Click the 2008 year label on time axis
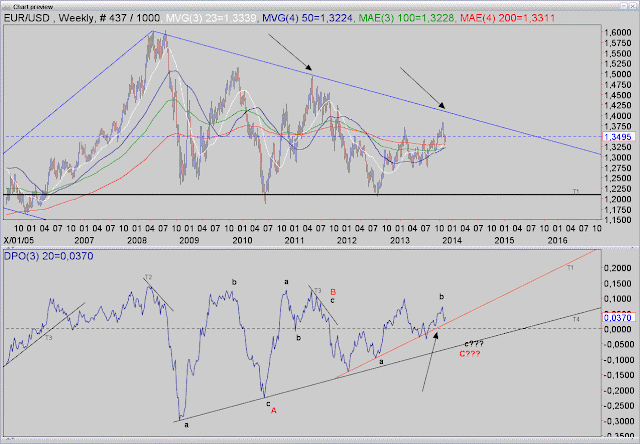Viewport: 640px width, 444px height. click(x=137, y=240)
